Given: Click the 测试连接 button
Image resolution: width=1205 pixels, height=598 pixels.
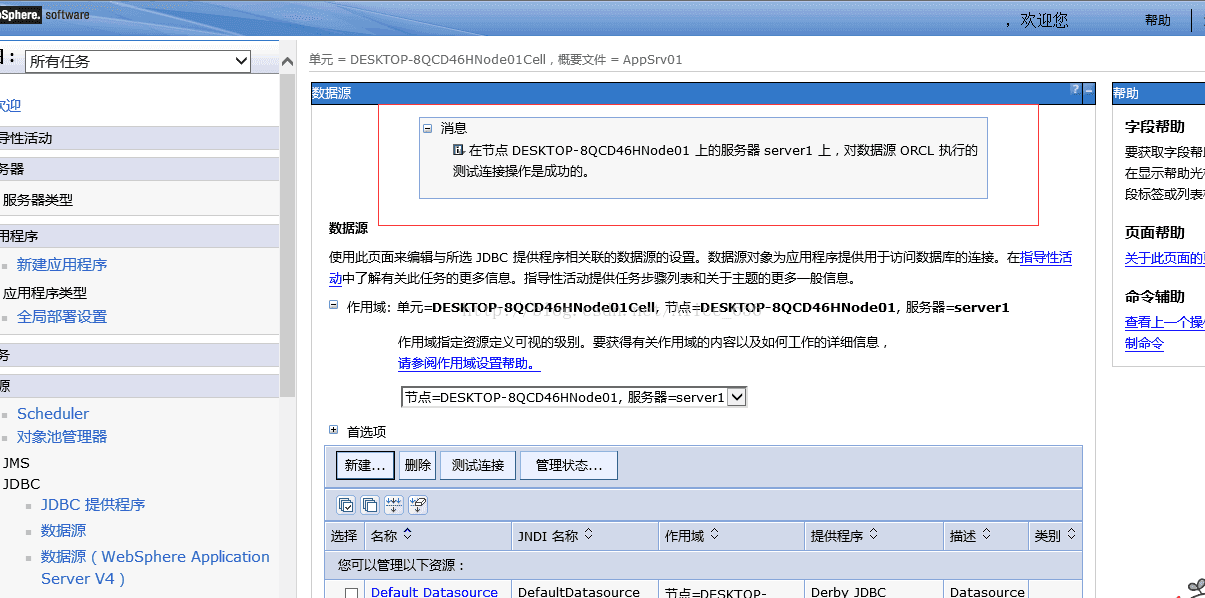Looking at the screenshot, I should [478, 465].
